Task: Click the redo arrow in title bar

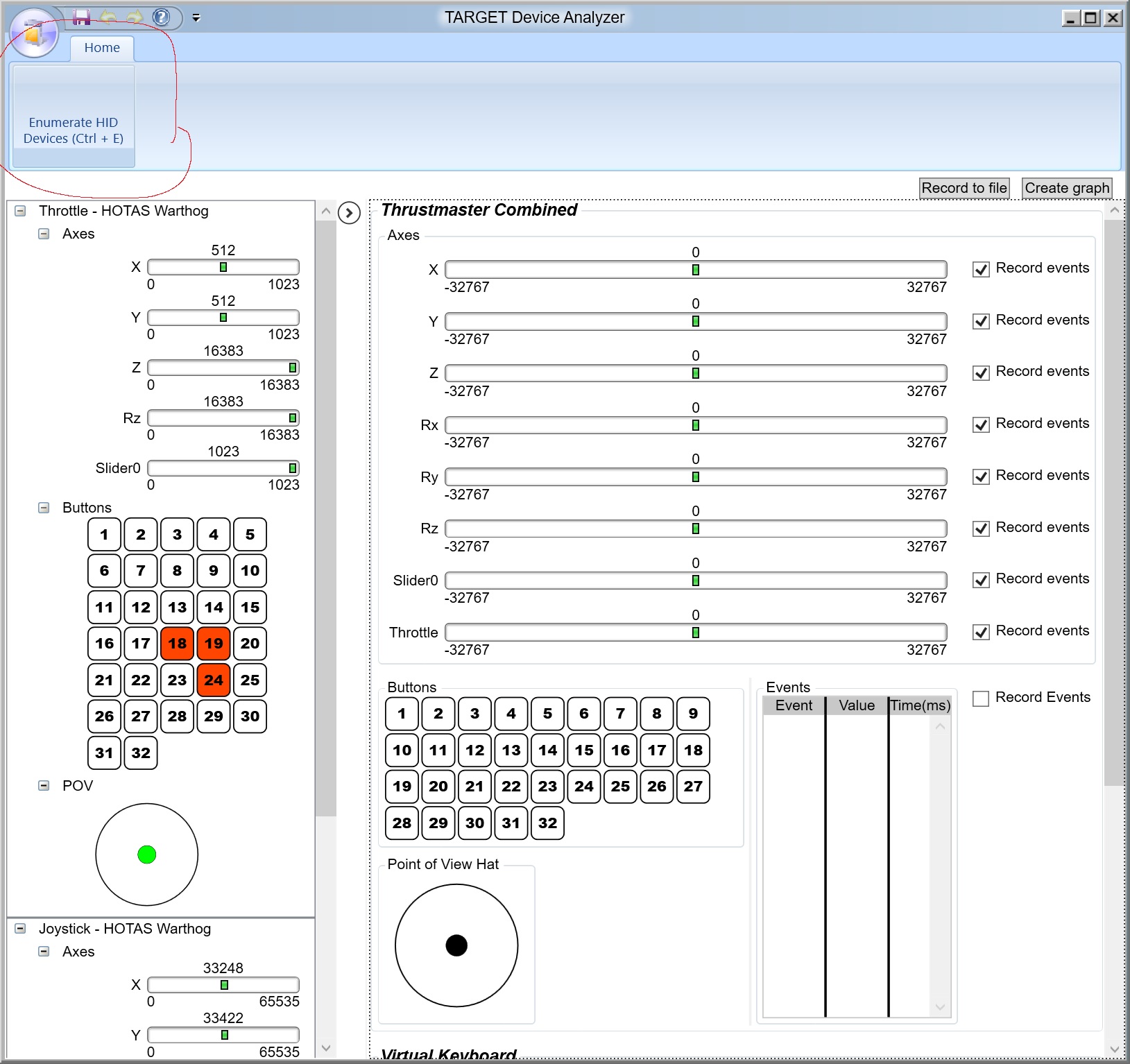Action: coord(135,17)
